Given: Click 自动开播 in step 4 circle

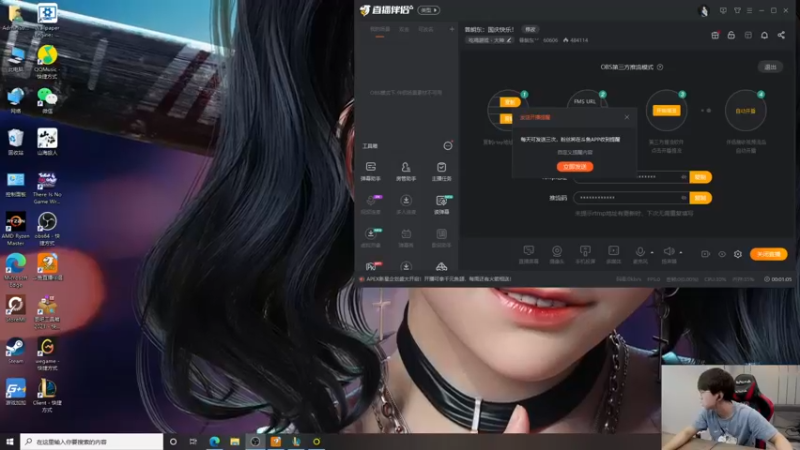Looking at the screenshot, I should (745, 111).
